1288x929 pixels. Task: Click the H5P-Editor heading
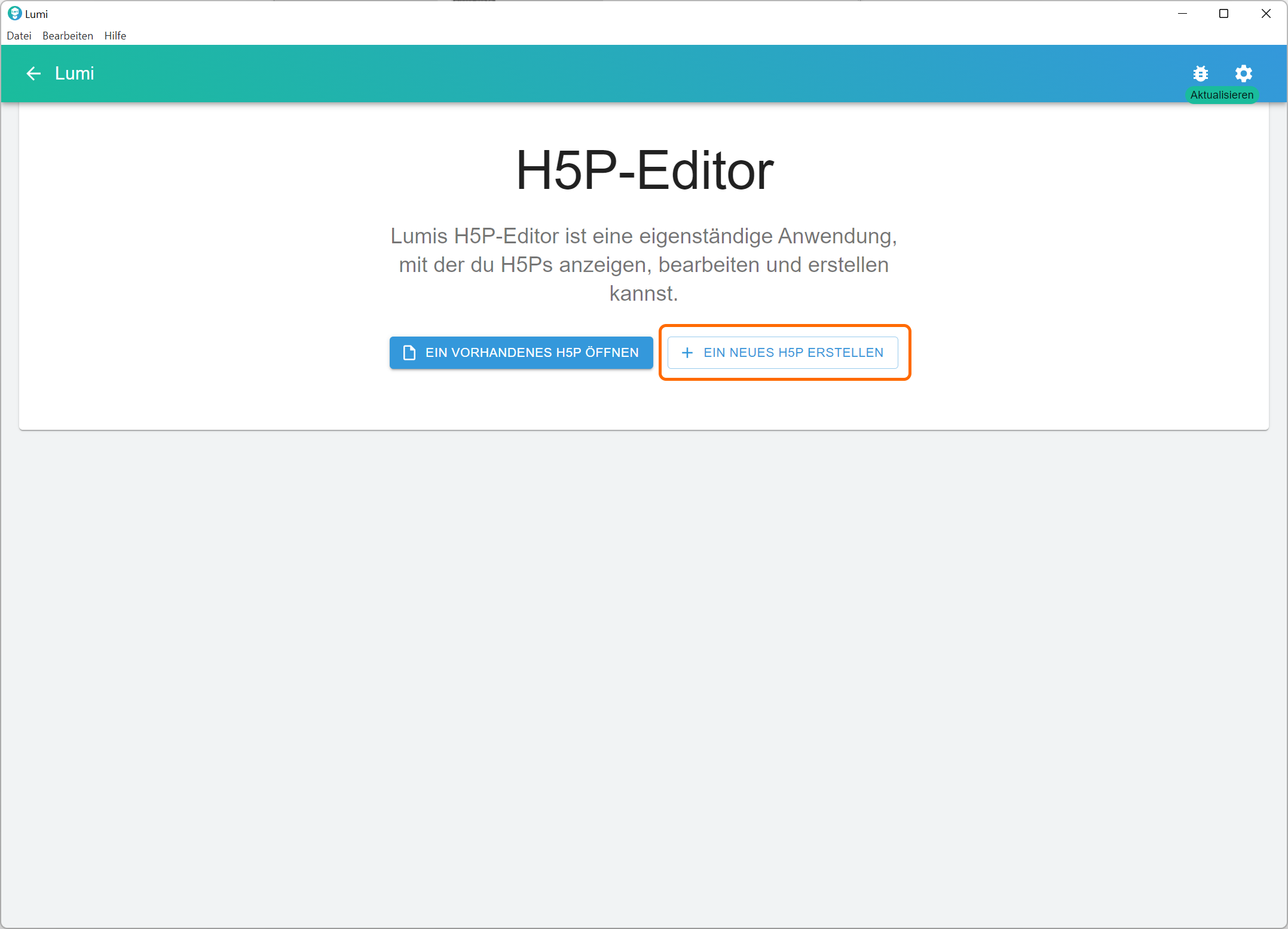tap(644, 171)
